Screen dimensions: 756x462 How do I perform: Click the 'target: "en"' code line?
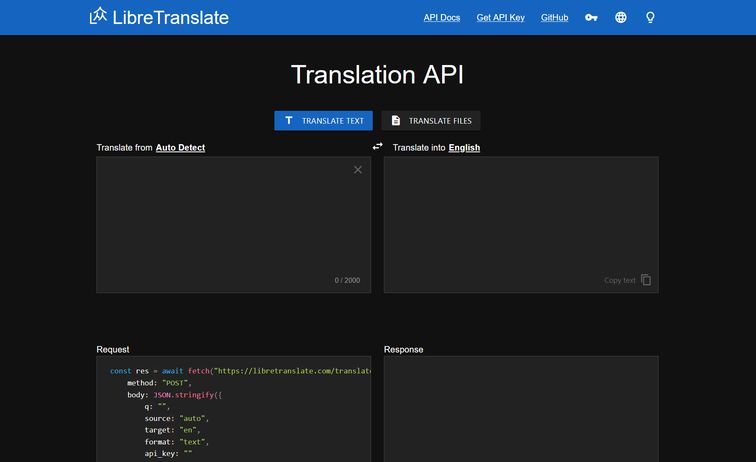pyautogui.click(x=172, y=430)
